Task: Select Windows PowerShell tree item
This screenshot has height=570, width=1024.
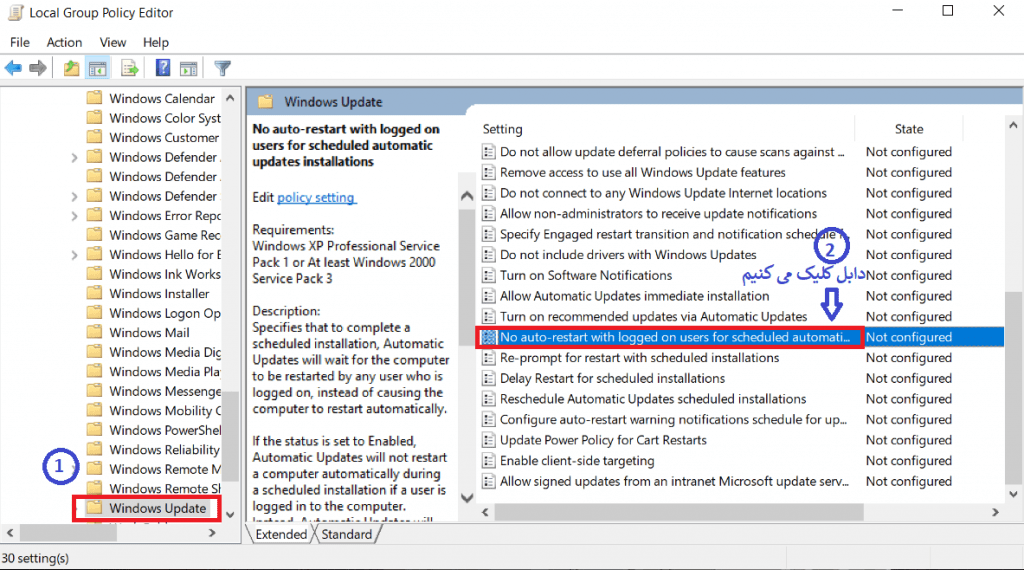Action: [x=165, y=430]
